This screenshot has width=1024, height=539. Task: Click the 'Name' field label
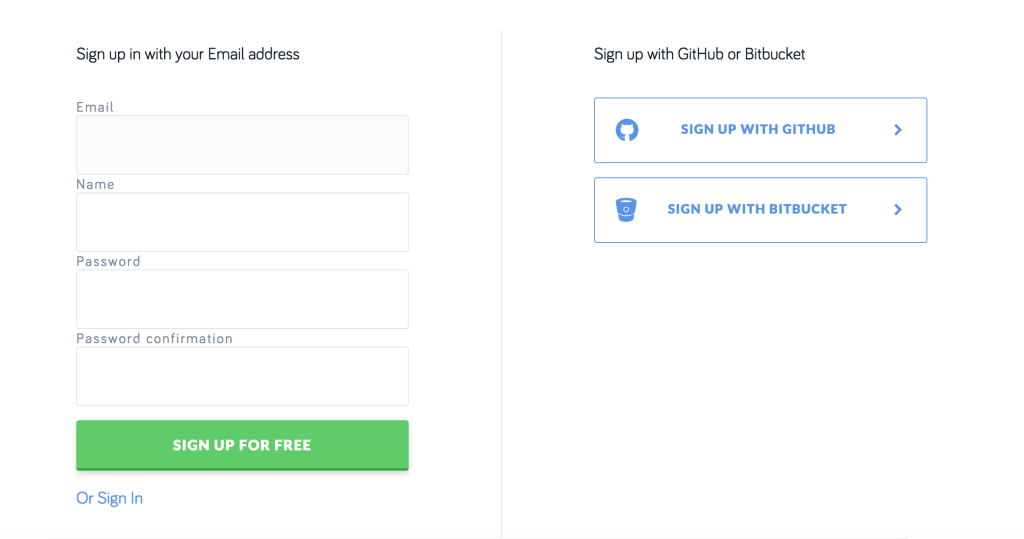click(96, 184)
